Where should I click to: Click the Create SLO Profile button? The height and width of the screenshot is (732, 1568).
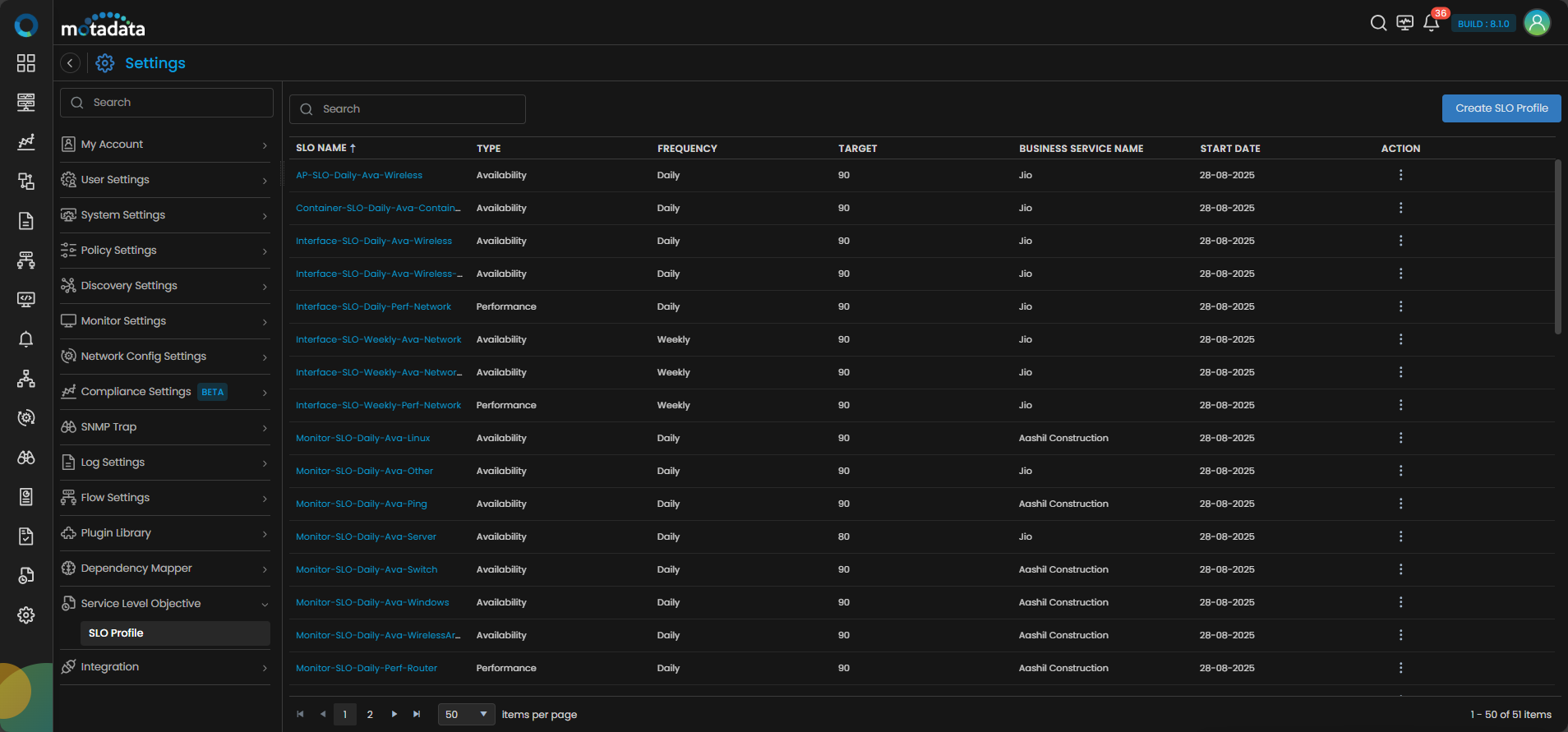point(1501,108)
